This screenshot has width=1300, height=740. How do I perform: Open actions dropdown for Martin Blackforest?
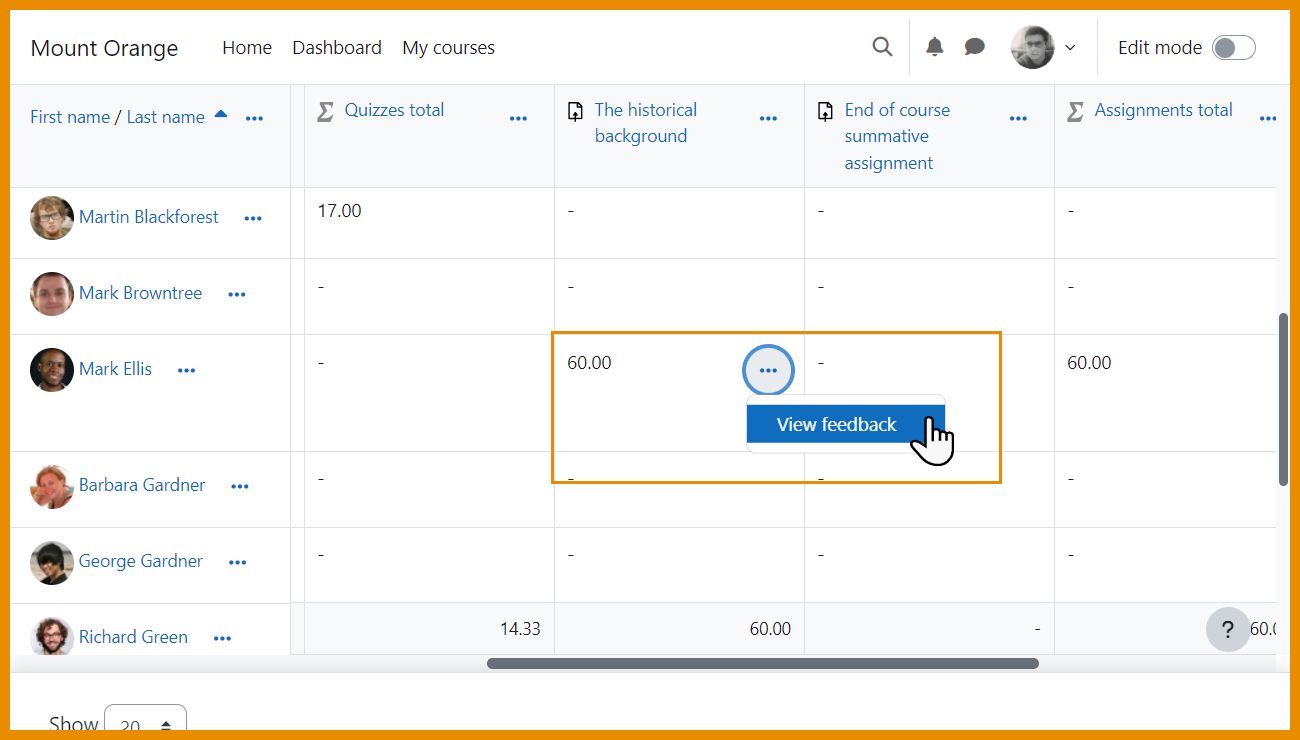253,218
